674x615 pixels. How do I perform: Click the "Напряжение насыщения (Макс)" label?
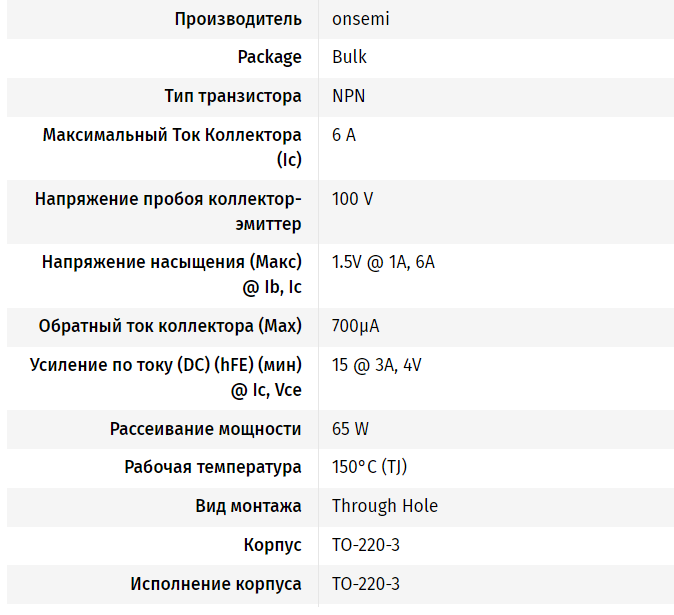(172, 263)
